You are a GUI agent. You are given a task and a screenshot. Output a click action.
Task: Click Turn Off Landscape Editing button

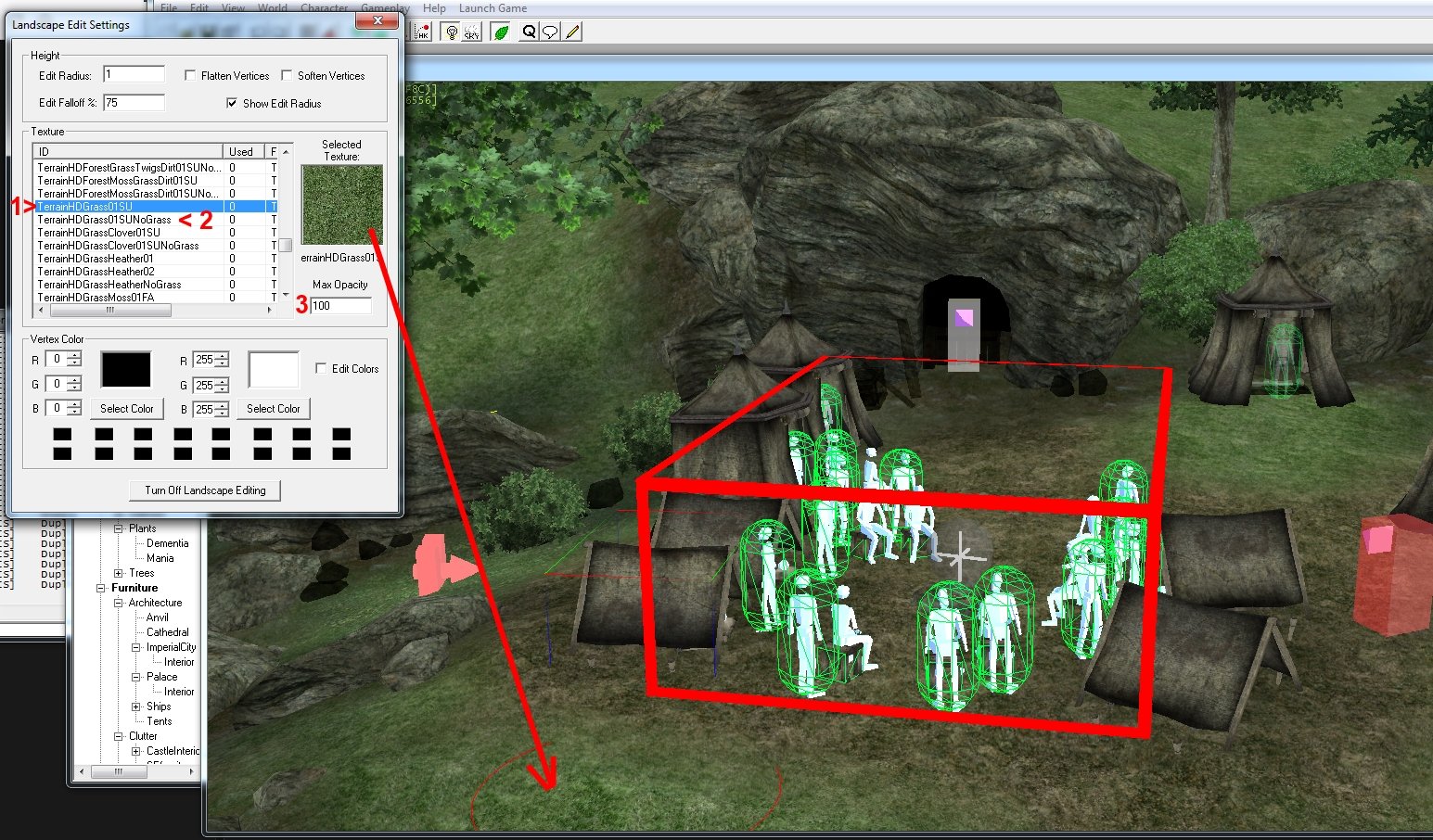click(x=205, y=490)
